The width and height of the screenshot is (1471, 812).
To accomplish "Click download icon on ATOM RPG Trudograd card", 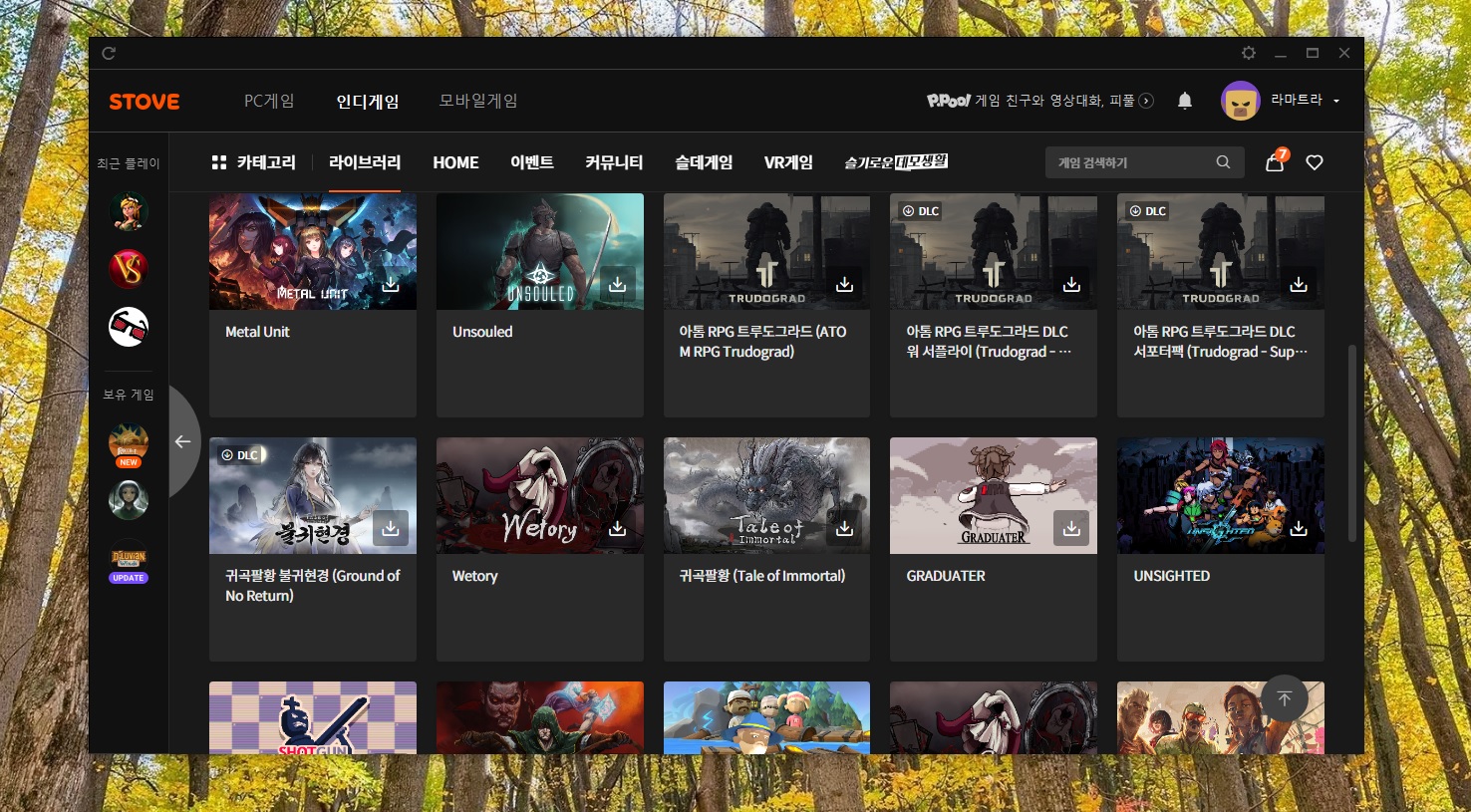I will [x=844, y=285].
